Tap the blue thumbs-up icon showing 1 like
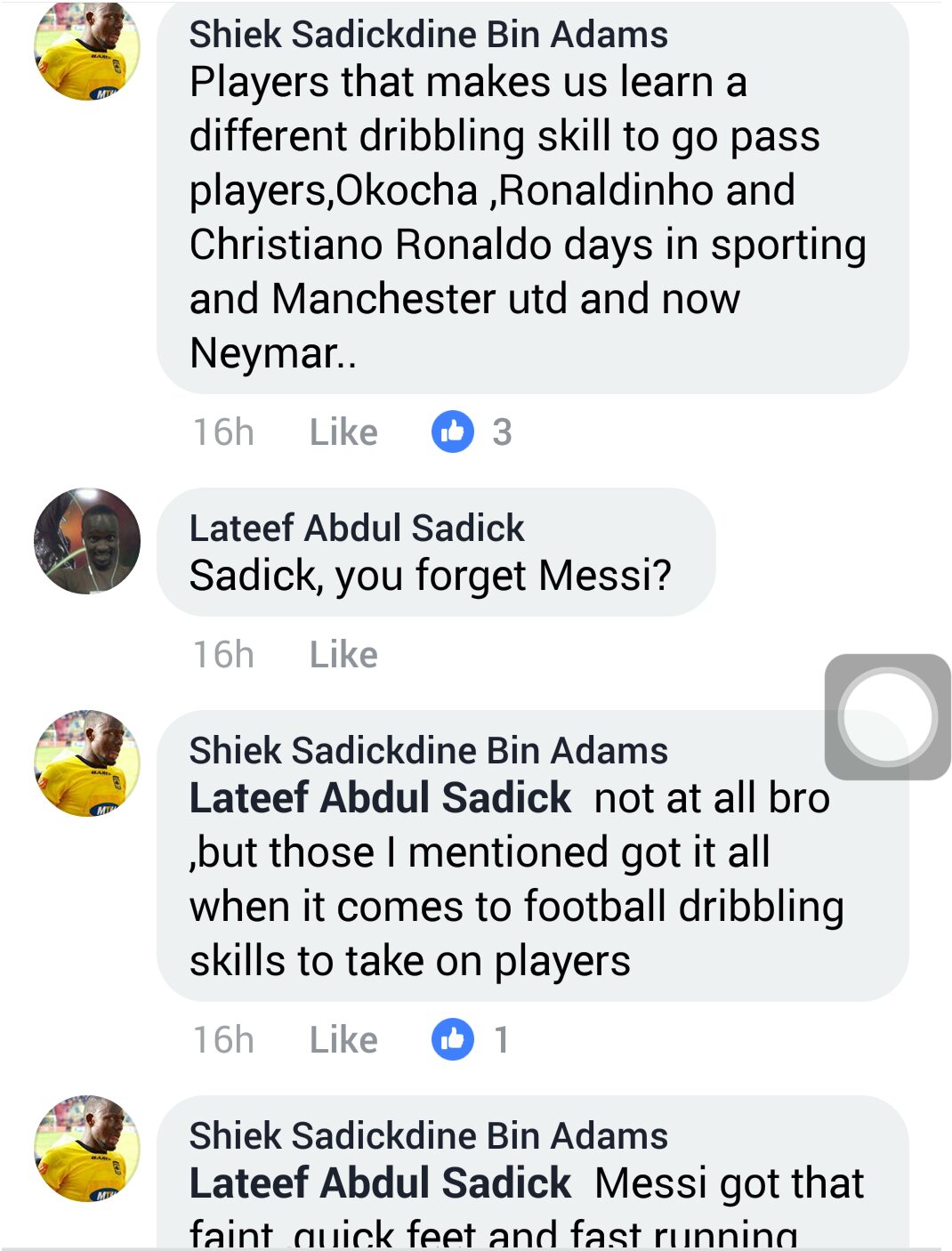This screenshot has height=1251, width=952. (453, 1039)
